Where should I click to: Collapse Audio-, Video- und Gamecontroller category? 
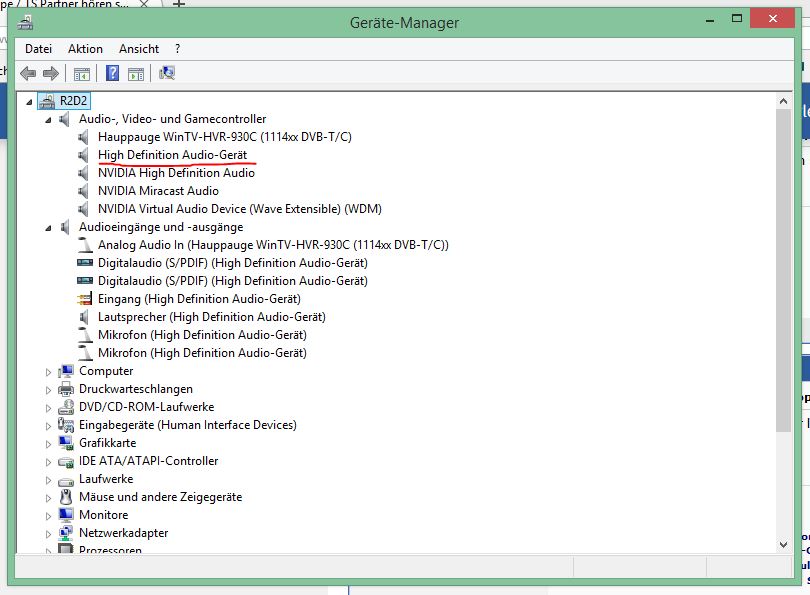click(x=48, y=120)
